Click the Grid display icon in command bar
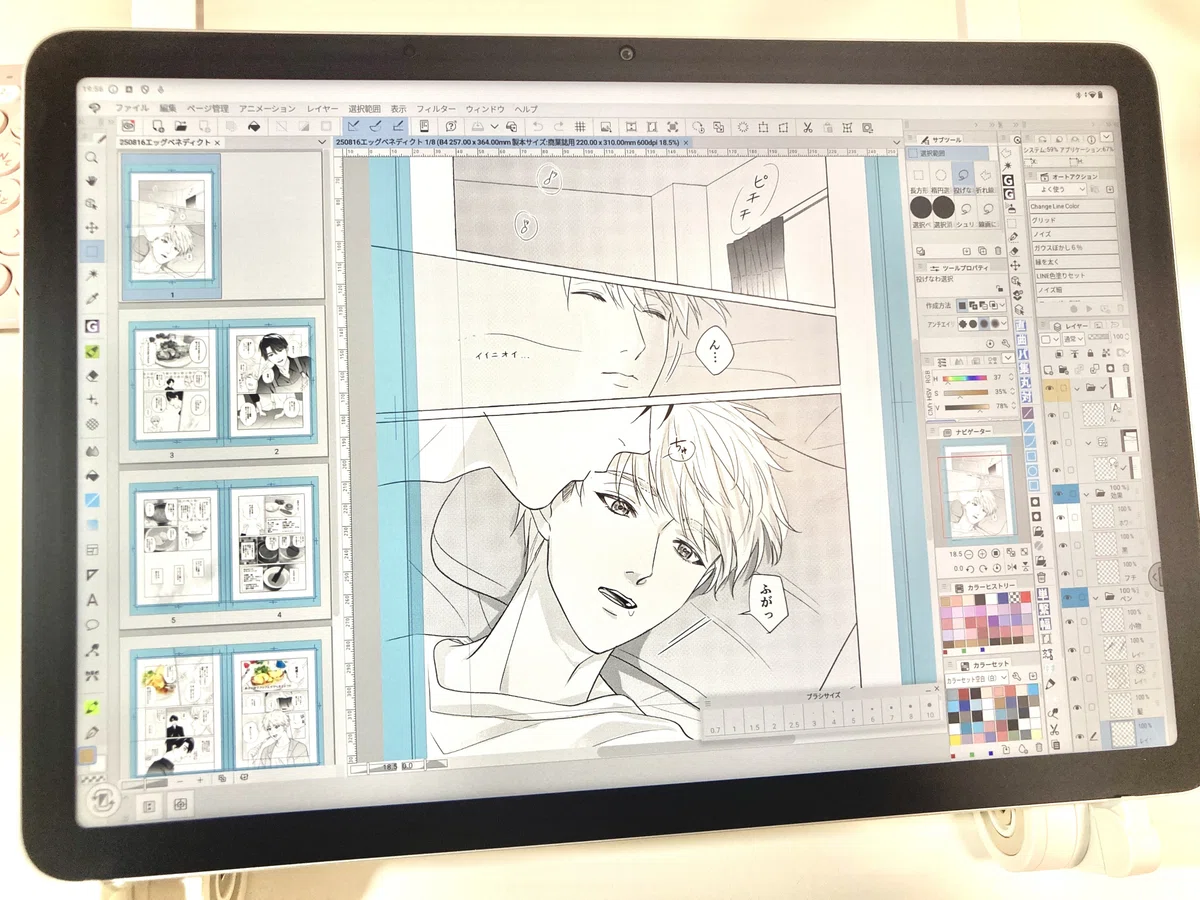 579,125
